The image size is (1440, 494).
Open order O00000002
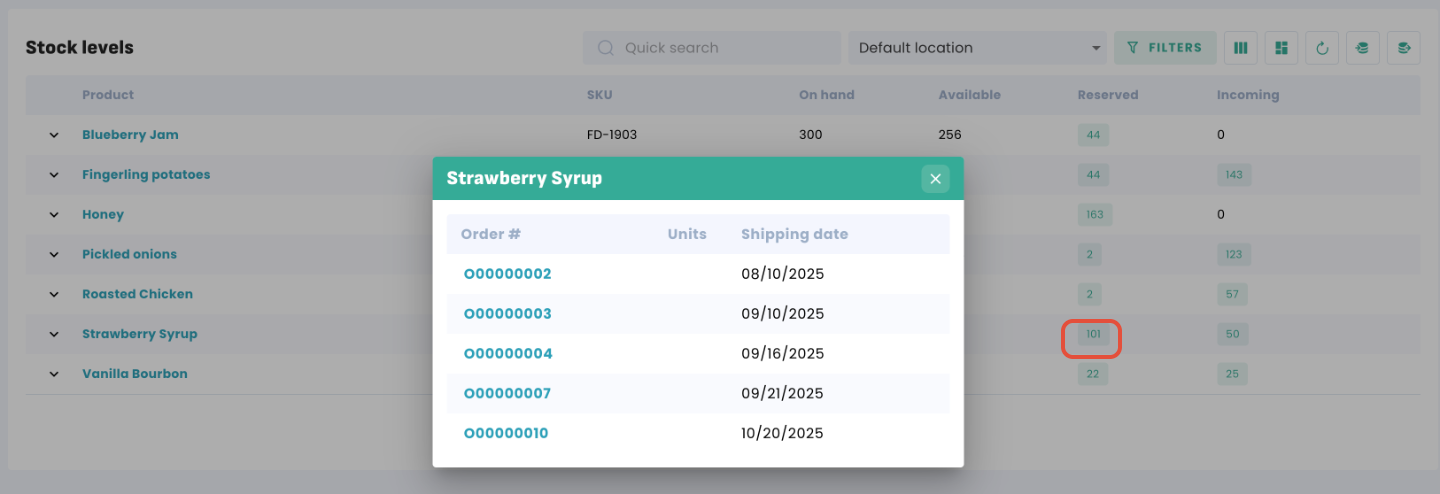tap(508, 274)
